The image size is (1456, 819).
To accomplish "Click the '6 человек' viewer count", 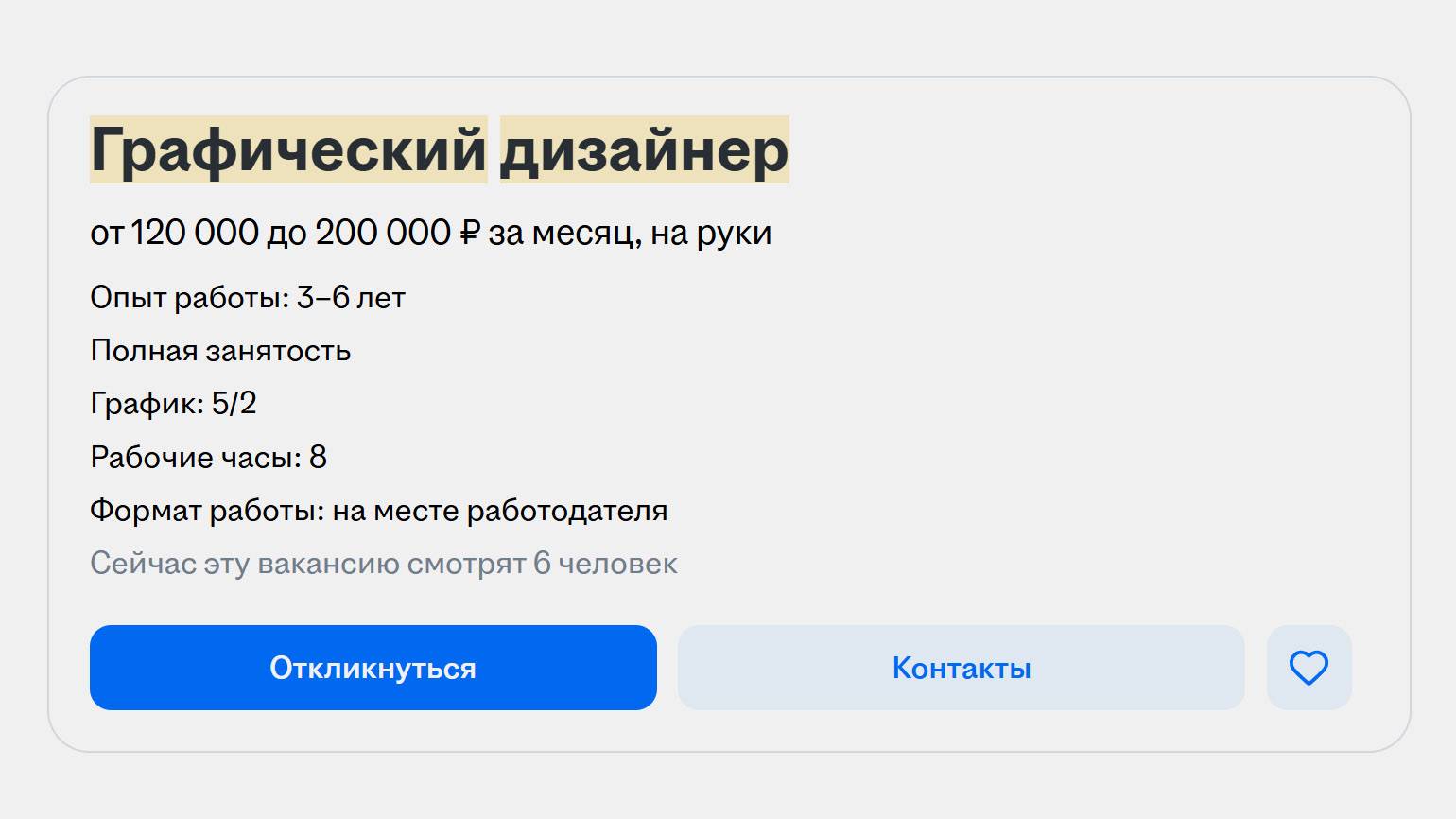I will (605, 564).
